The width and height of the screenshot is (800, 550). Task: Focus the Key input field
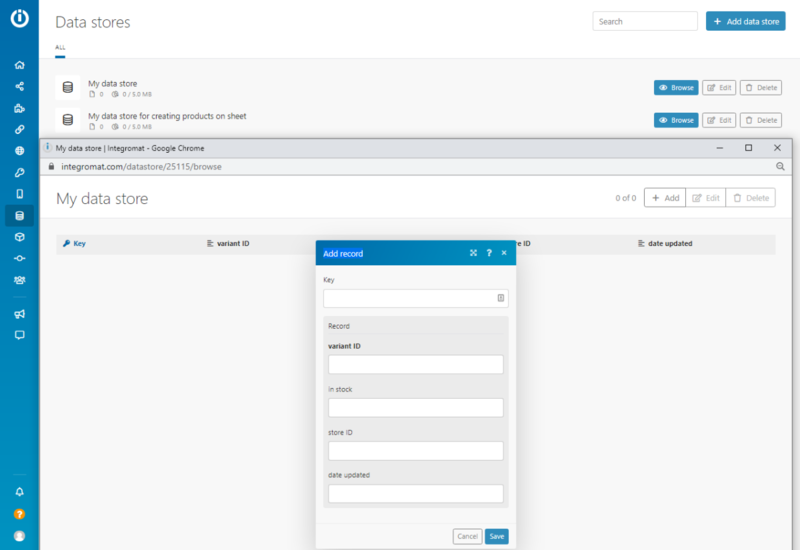pyautogui.click(x=410, y=298)
